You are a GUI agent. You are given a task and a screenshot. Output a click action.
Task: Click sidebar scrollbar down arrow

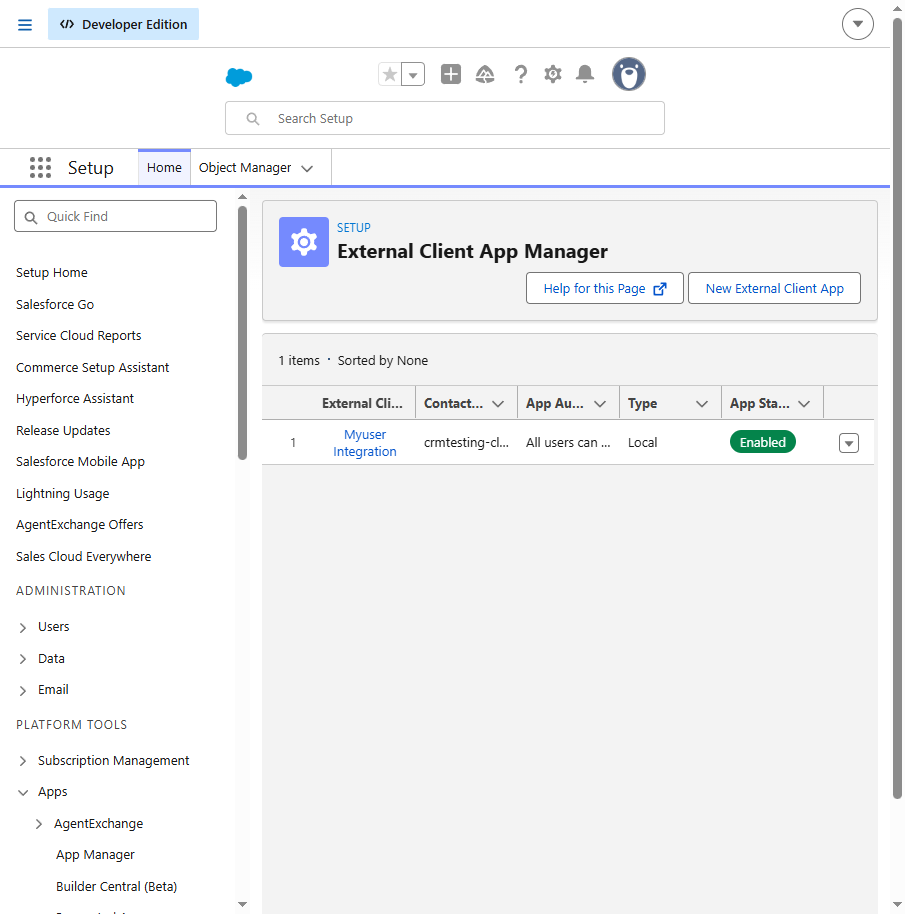pos(242,904)
